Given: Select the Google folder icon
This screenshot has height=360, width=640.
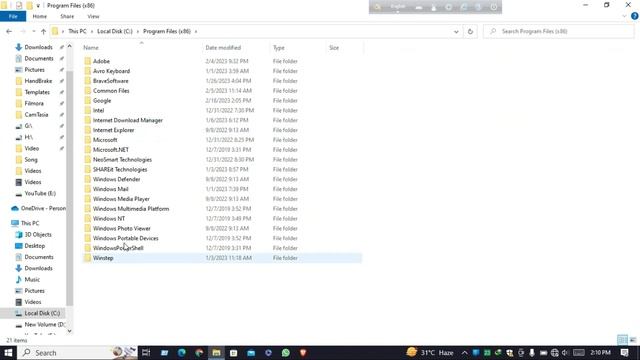Looking at the screenshot, I should 87,100.
